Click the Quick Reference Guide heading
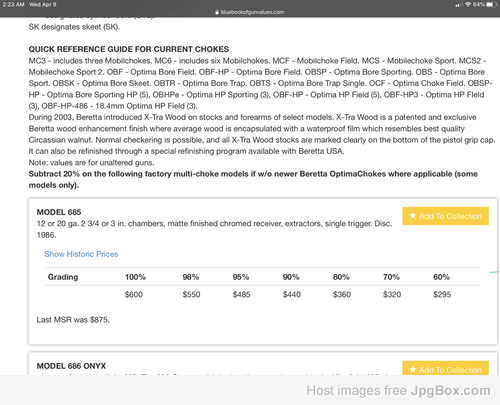 click(x=129, y=49)
